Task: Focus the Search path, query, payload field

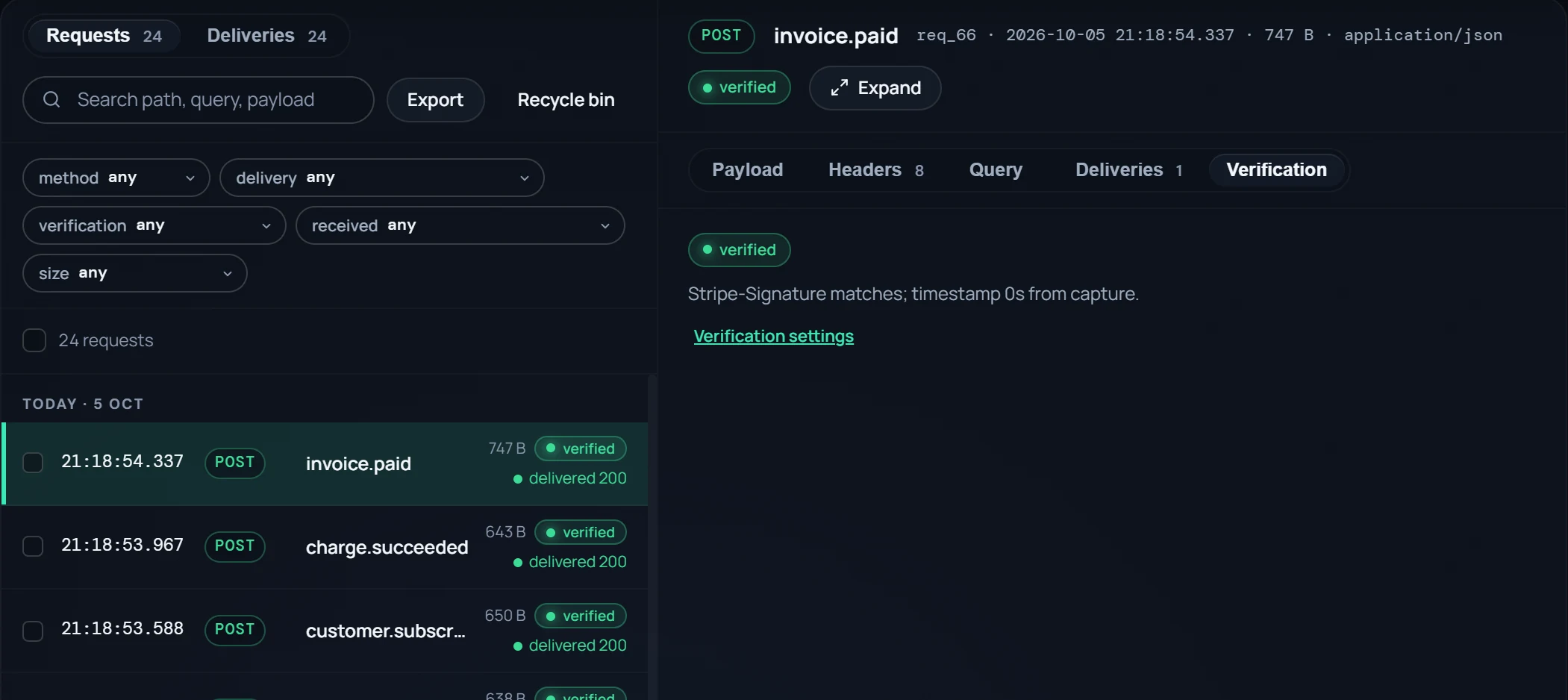Action: point(199,100)
